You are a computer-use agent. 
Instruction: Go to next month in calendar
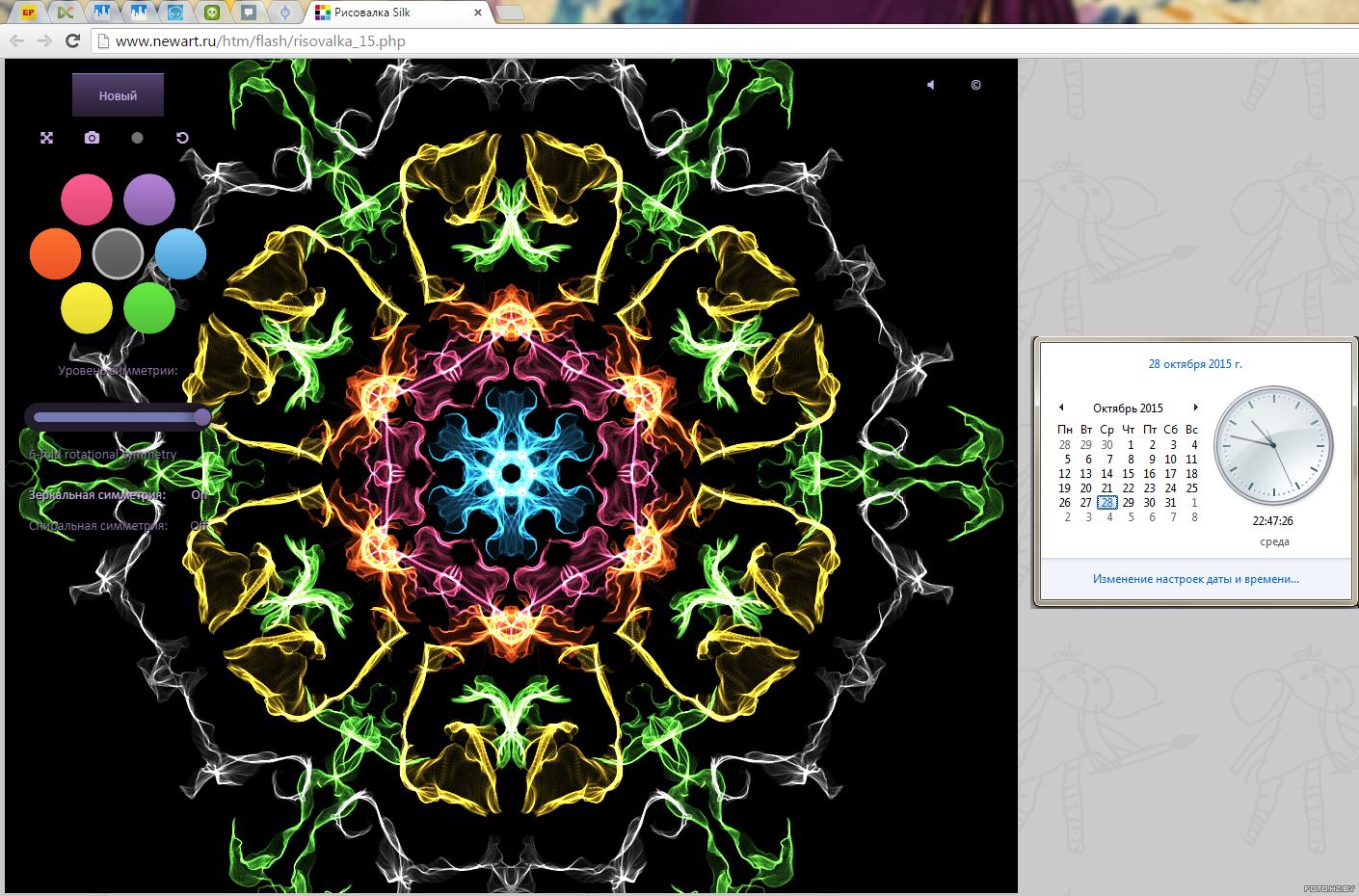click(x=1195, y=408)
